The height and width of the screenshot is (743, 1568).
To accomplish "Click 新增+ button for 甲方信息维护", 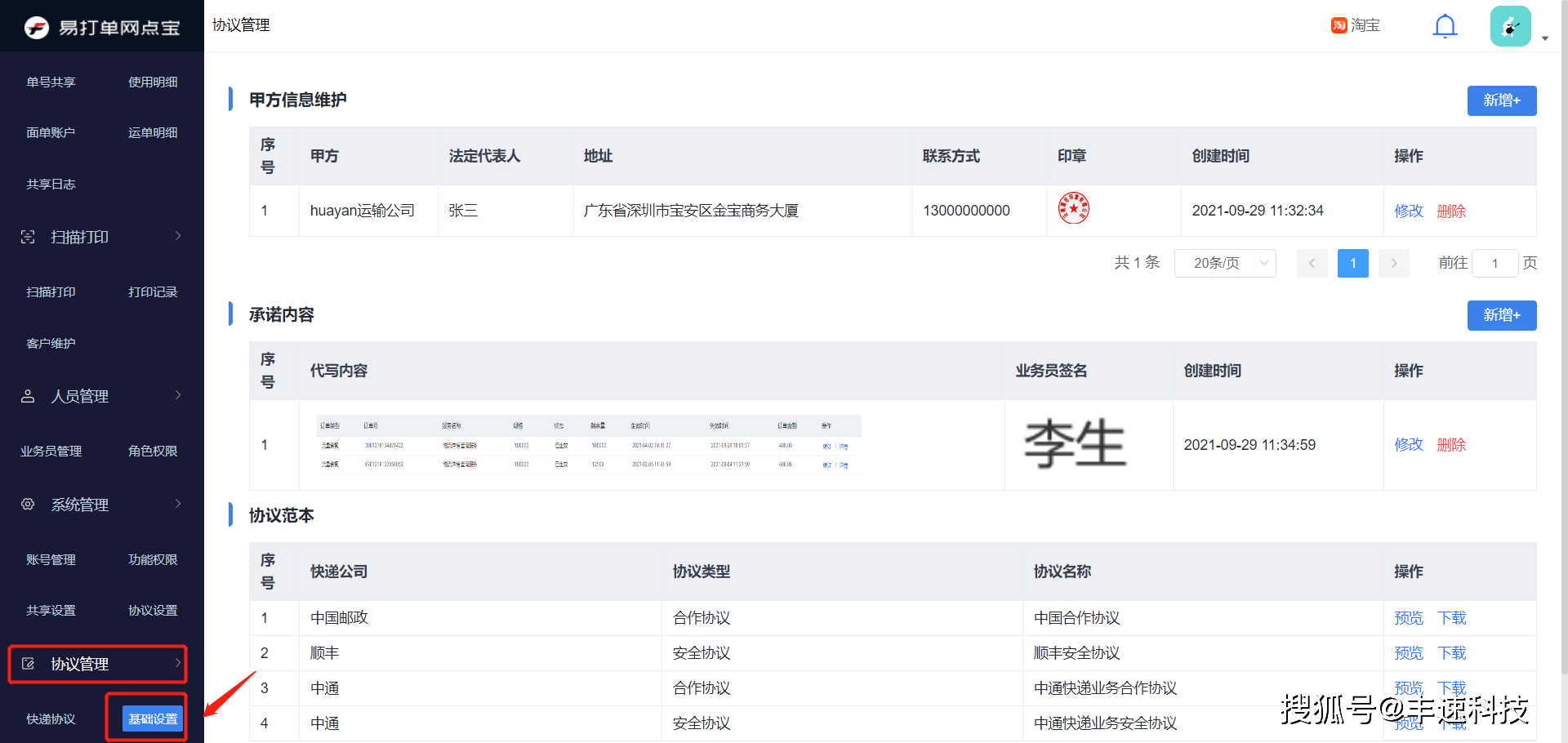I will pos(1502,100).
